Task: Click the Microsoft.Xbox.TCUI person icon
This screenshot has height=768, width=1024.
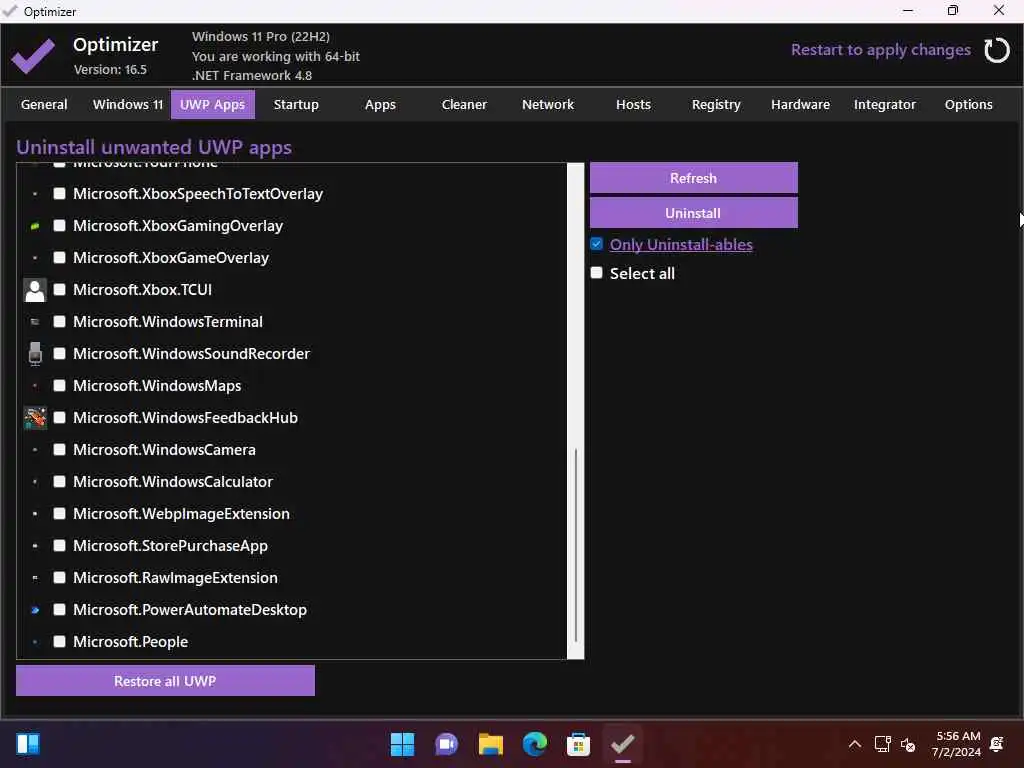Action: [x=35, y=290]
